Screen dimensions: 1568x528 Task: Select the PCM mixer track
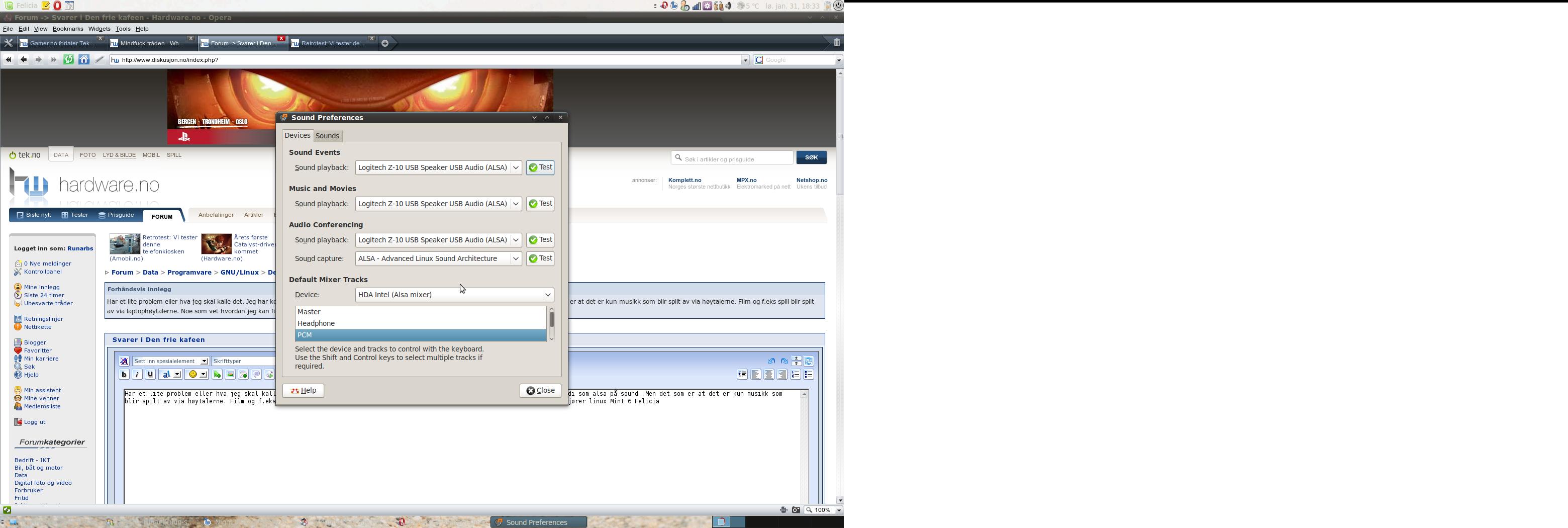[421, 335]
